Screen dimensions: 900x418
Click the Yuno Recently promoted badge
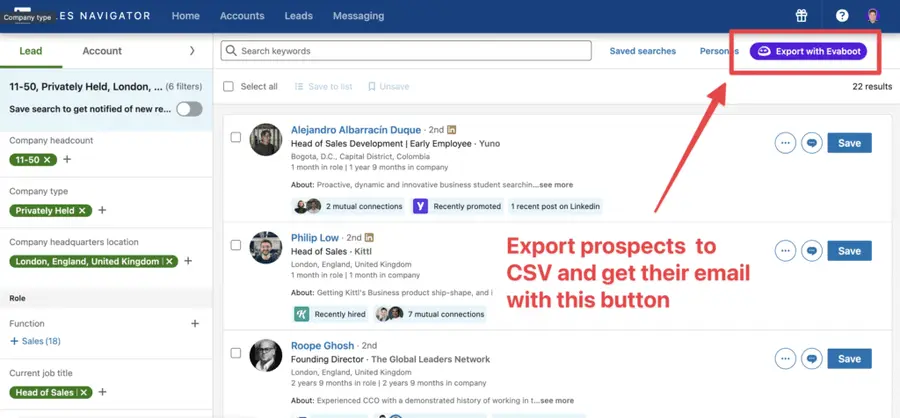pyautogui.click(x=458, y=206)
